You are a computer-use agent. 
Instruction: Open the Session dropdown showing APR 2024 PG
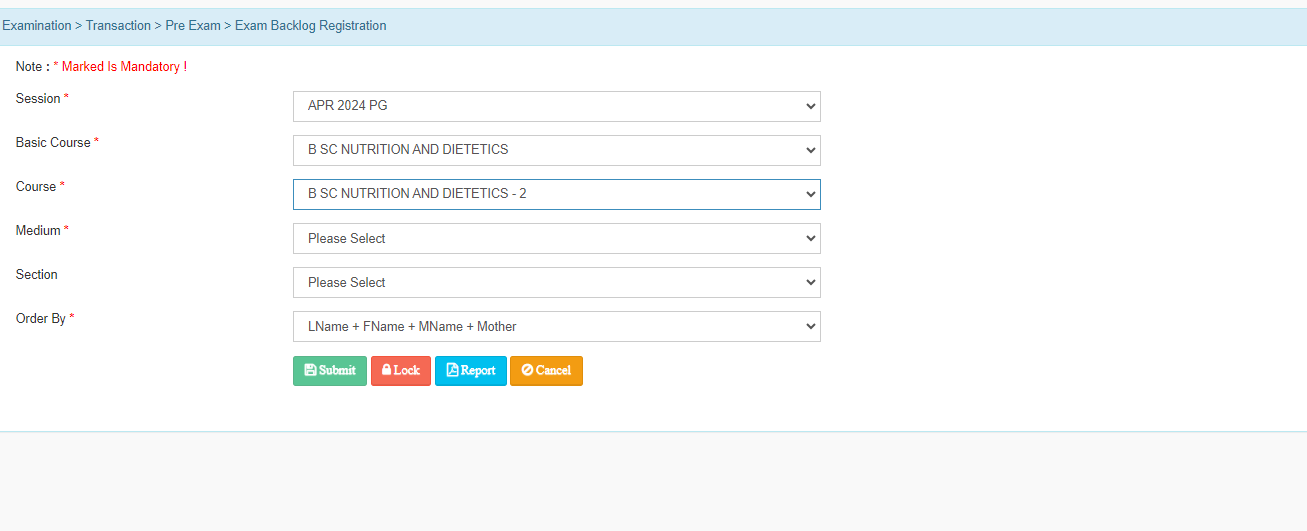click(556, 106)
